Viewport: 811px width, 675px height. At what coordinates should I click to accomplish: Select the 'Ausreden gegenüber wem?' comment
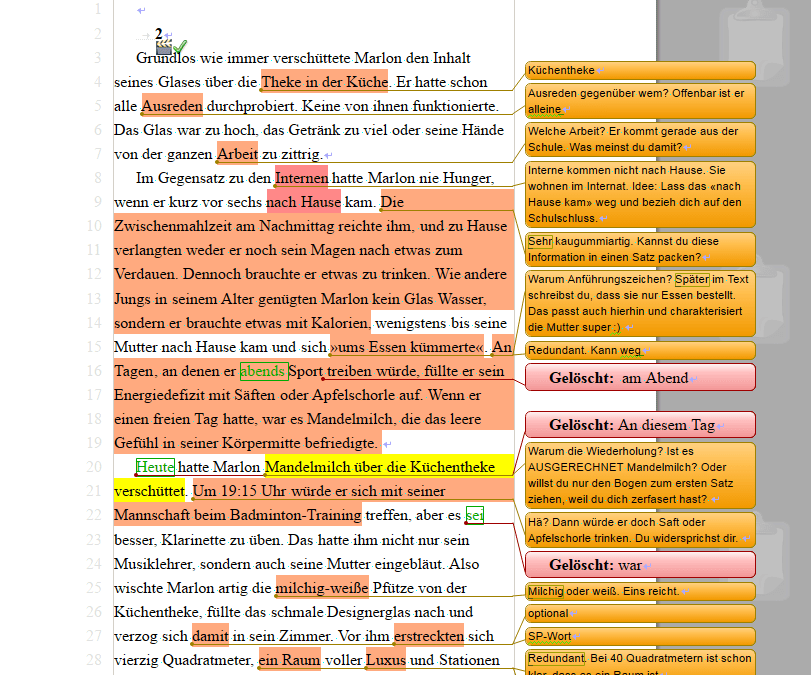pyautogui.click(x=640, y=100)
